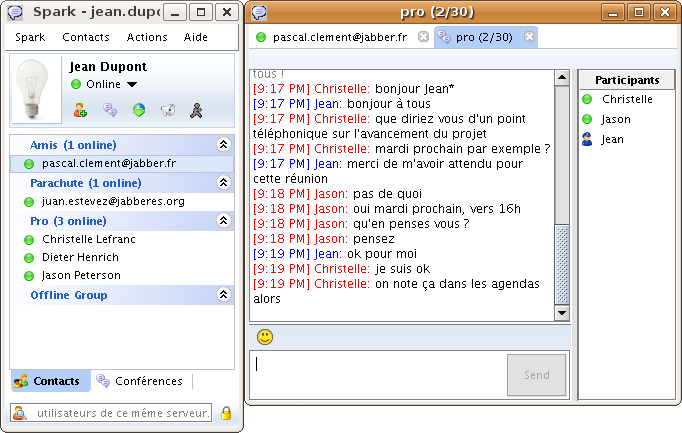Collapse the Amis contact group
Screen dimensions: 682x433
[223, 145]
